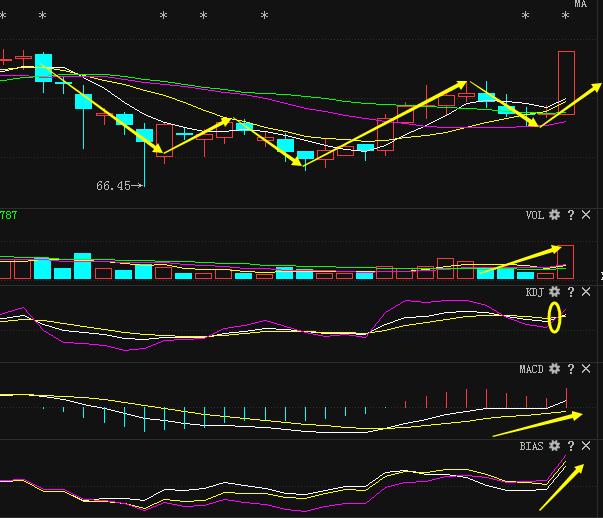Show help for the BIAS indicator
Screen dimensions: 603x518
pos(571,446)
